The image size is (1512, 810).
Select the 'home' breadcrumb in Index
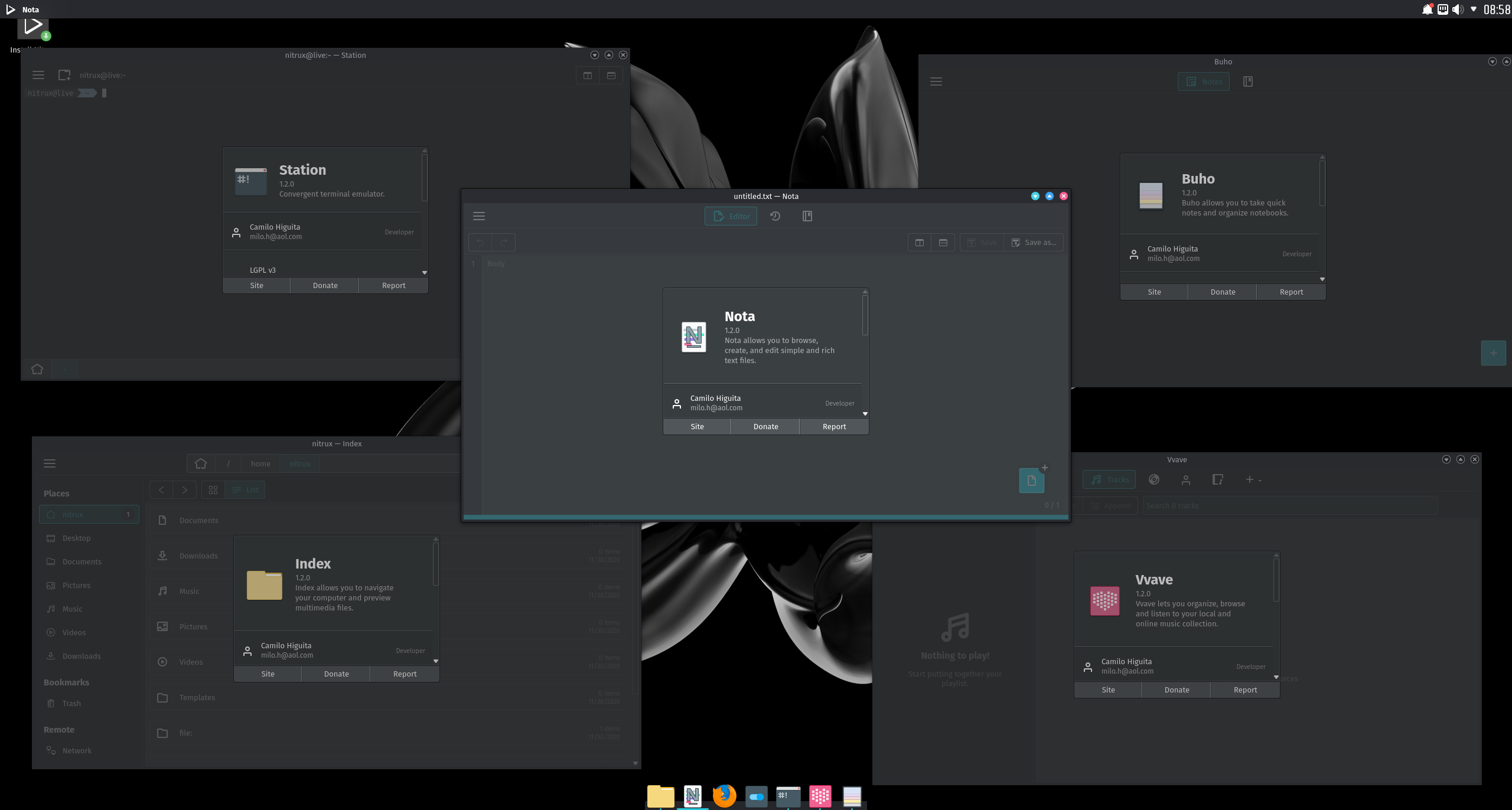coord(260,463)
